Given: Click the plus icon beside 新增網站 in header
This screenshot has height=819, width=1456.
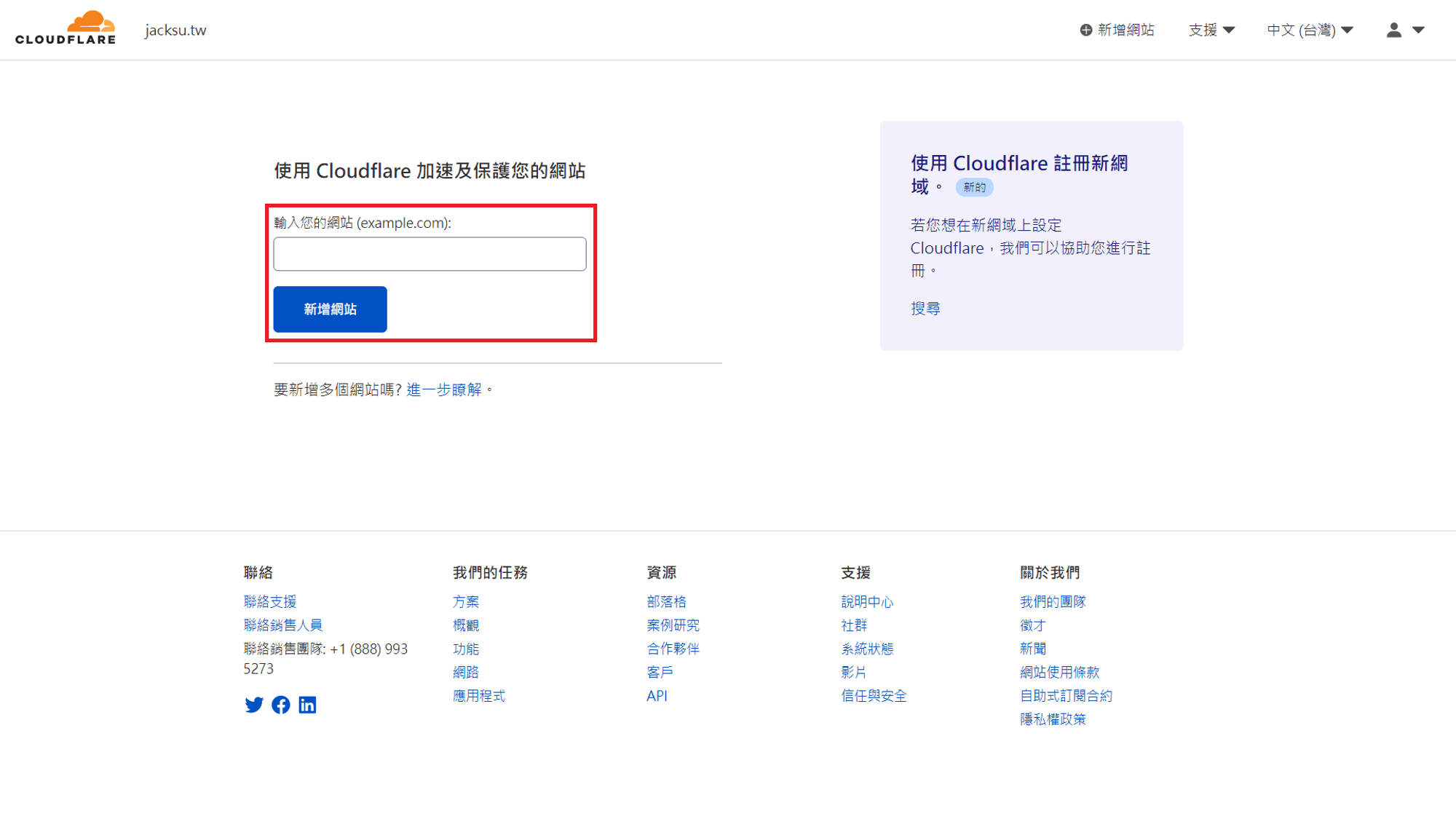Looking at the screenshot, I should pos(1085,30).
